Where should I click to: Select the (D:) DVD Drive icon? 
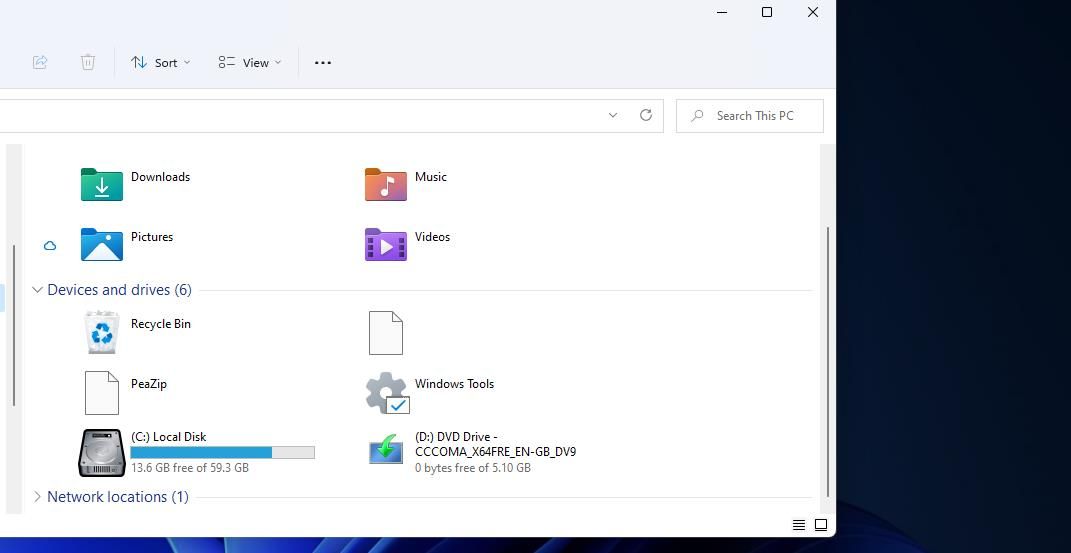[386, 452]
